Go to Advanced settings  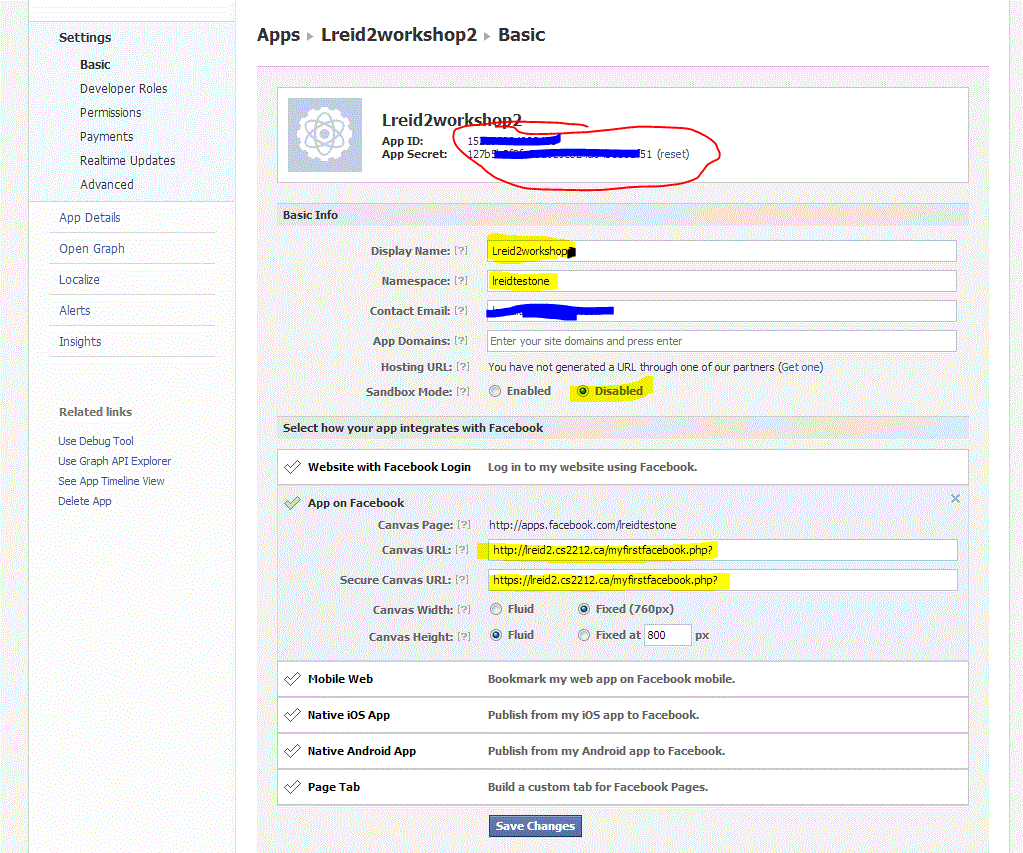pos(106,185)
